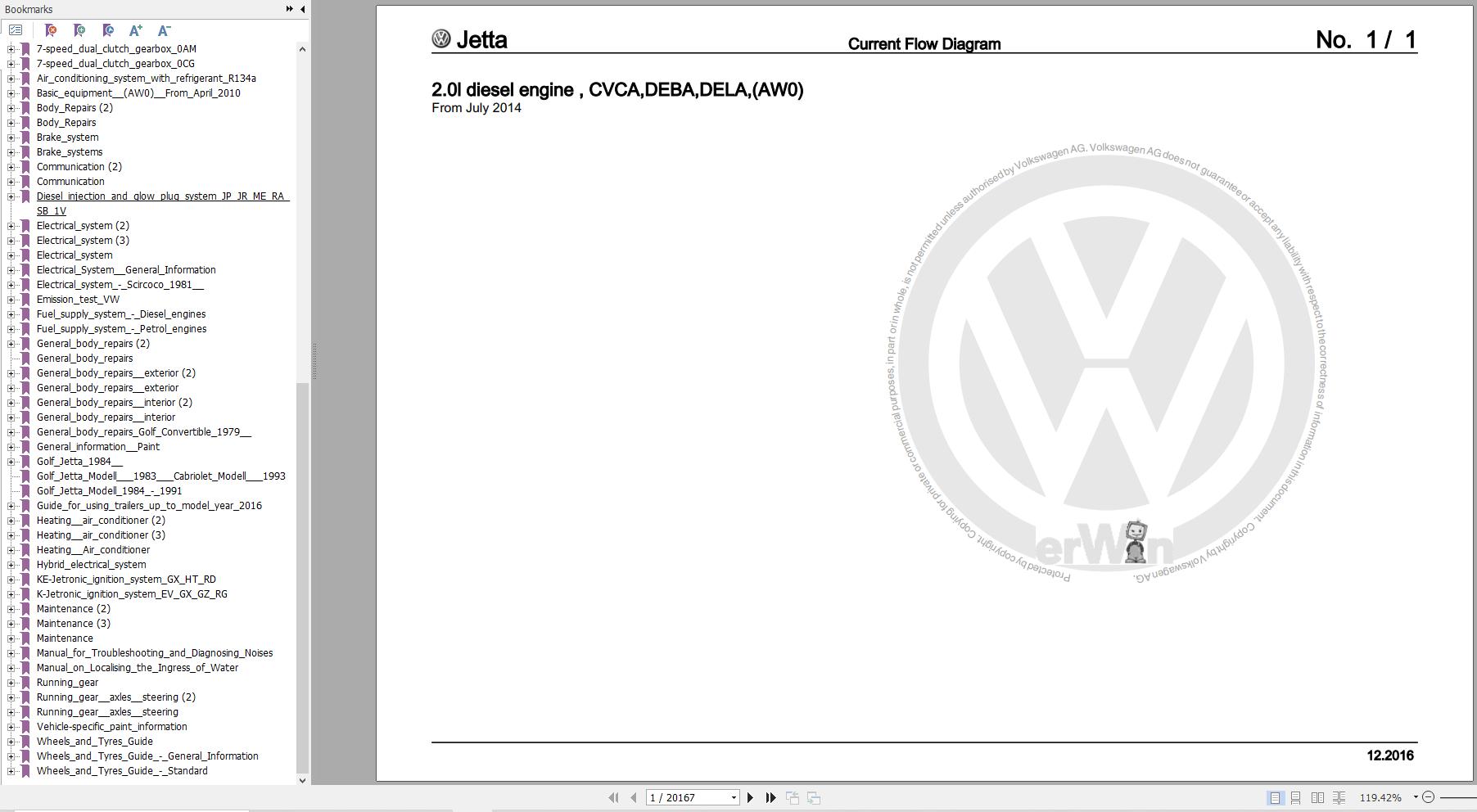This screenshot has height=812, width=1477.
Task: Open the Brake_systems bookmark
Action: (x=70, y=152)
